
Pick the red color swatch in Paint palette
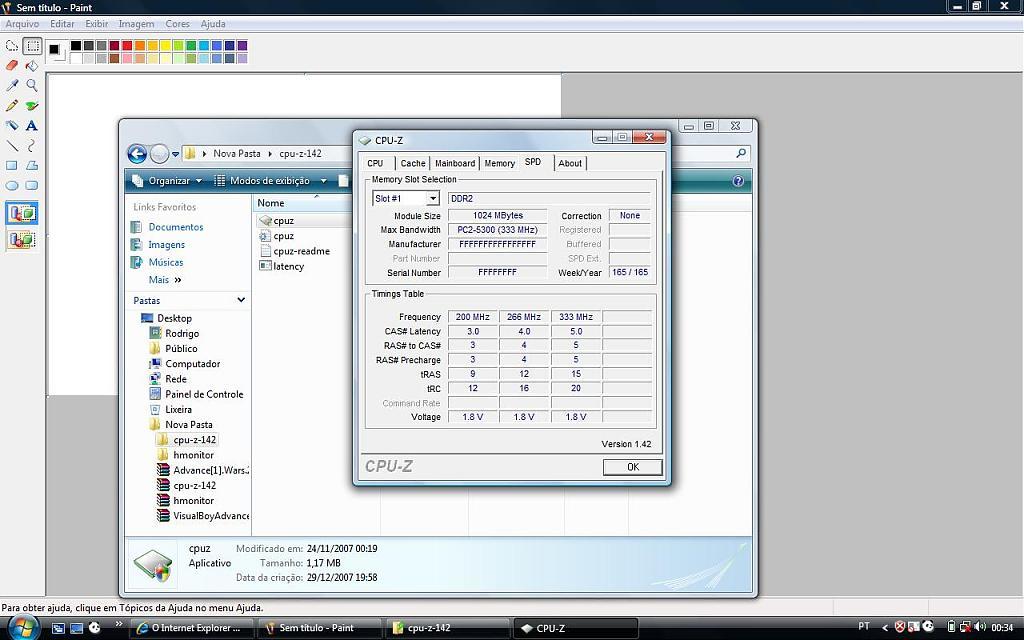point(127,46)
